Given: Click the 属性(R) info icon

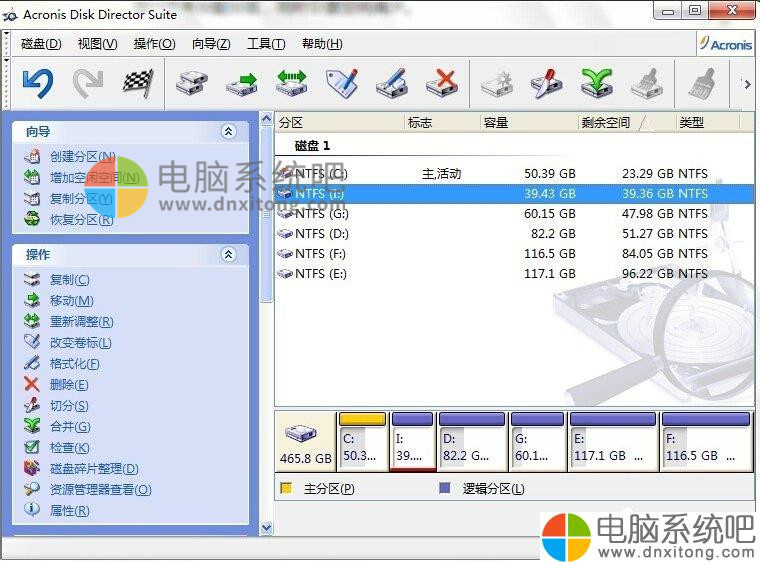Looking at the screenshot, I should pyautogui.click(x=32, y=510).
